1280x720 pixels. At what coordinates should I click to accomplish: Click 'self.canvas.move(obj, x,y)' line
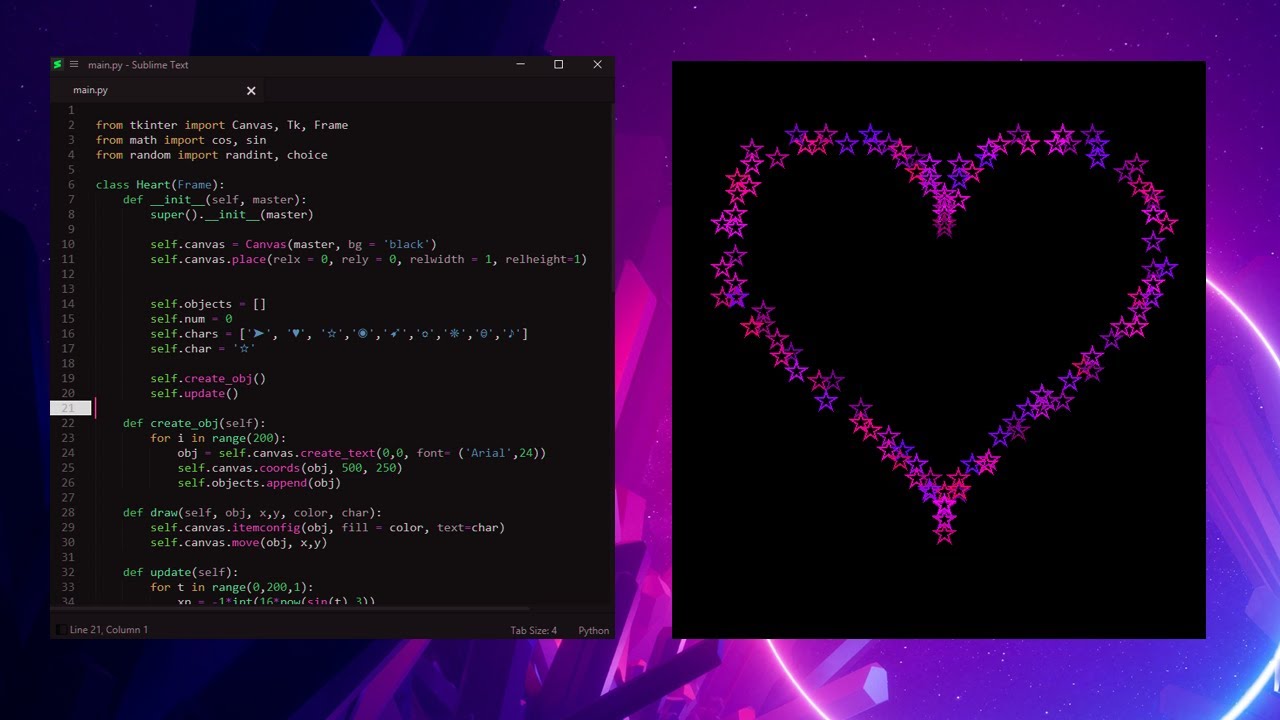[239, 542]
